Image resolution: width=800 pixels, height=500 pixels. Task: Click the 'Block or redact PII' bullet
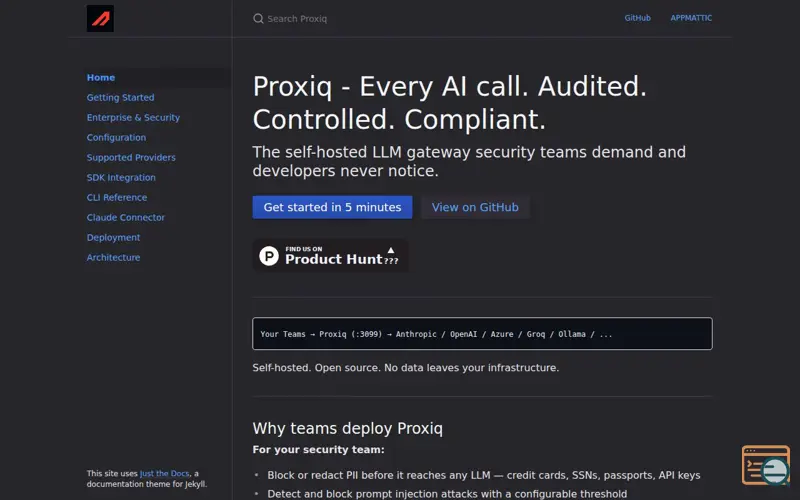(x=484, y=475)
